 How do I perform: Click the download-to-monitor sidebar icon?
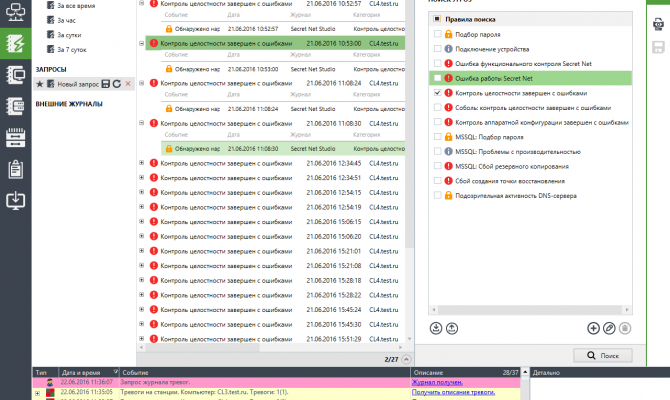coord(15,200)
